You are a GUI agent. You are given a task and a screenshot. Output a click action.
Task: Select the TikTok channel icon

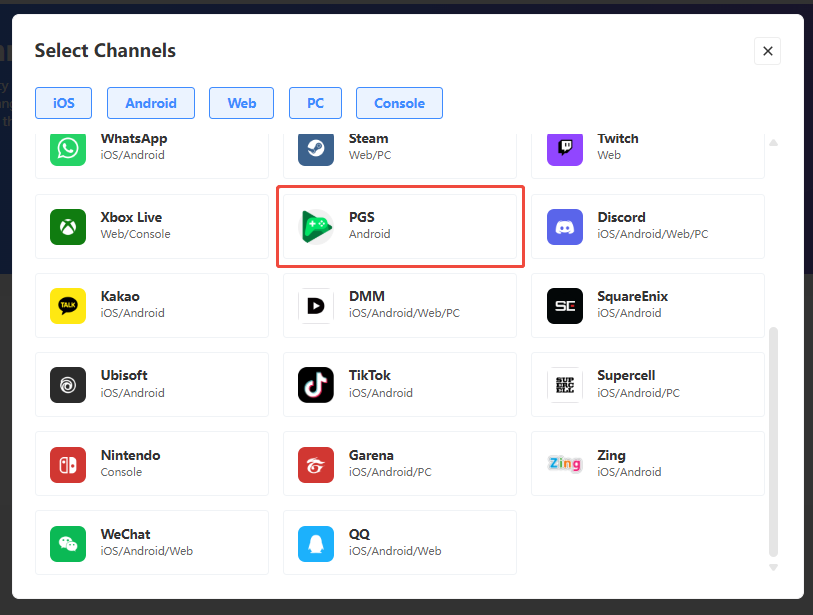[316, 385]
